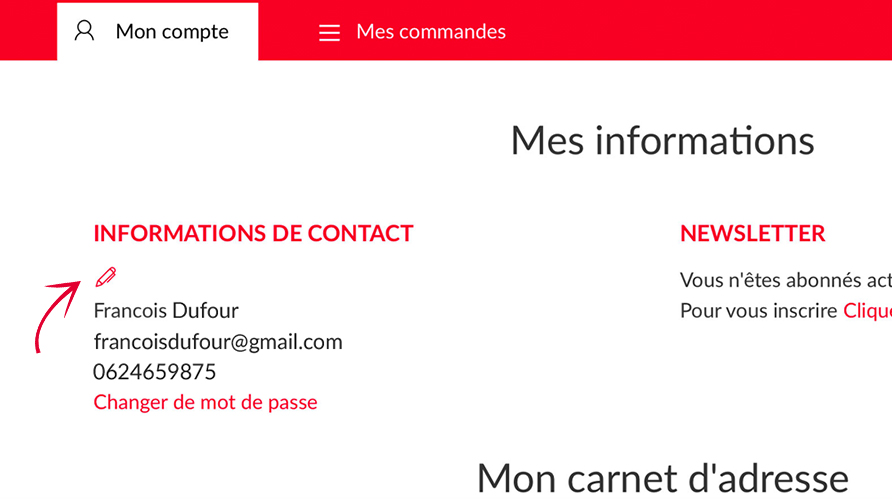This screenshot has width=892, height=499.
Task: Edit contact information with the pencil icon
Action: [x=105, y=277]
